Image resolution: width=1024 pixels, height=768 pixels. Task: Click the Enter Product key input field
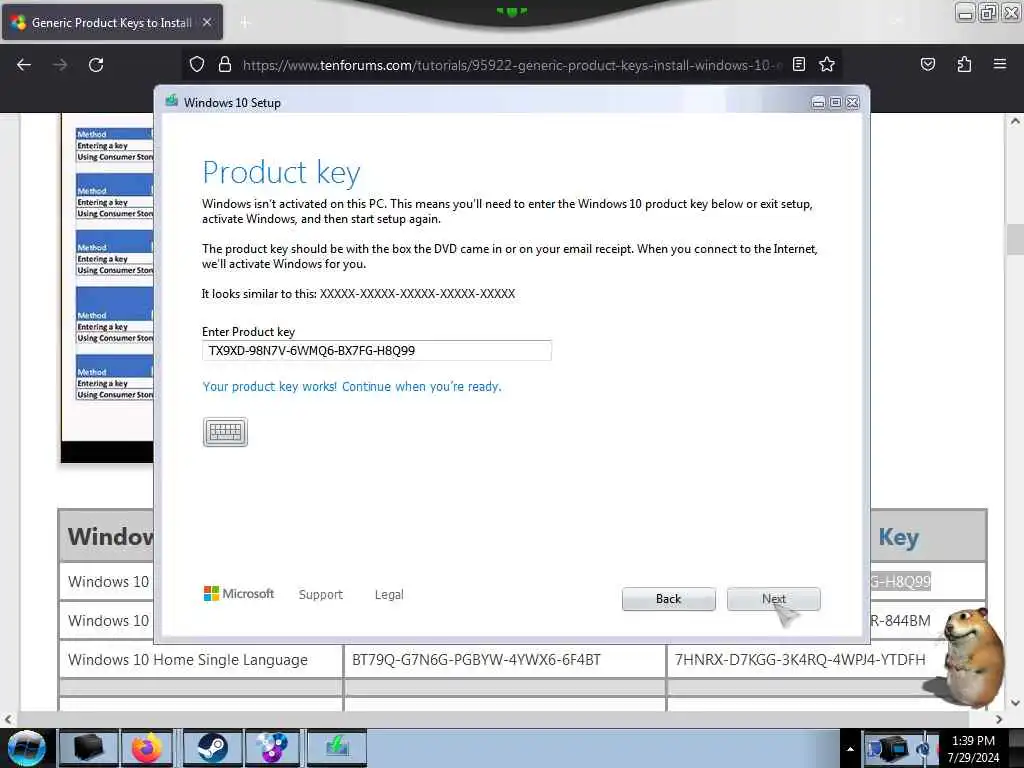(x=377, y=351)
